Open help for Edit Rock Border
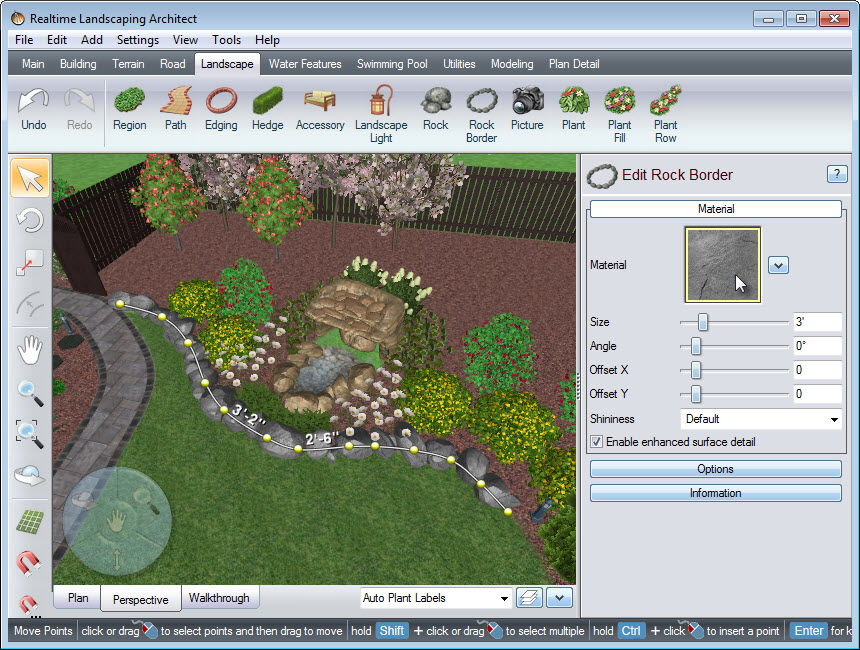The image size is (860, 650). click(836, 174)
